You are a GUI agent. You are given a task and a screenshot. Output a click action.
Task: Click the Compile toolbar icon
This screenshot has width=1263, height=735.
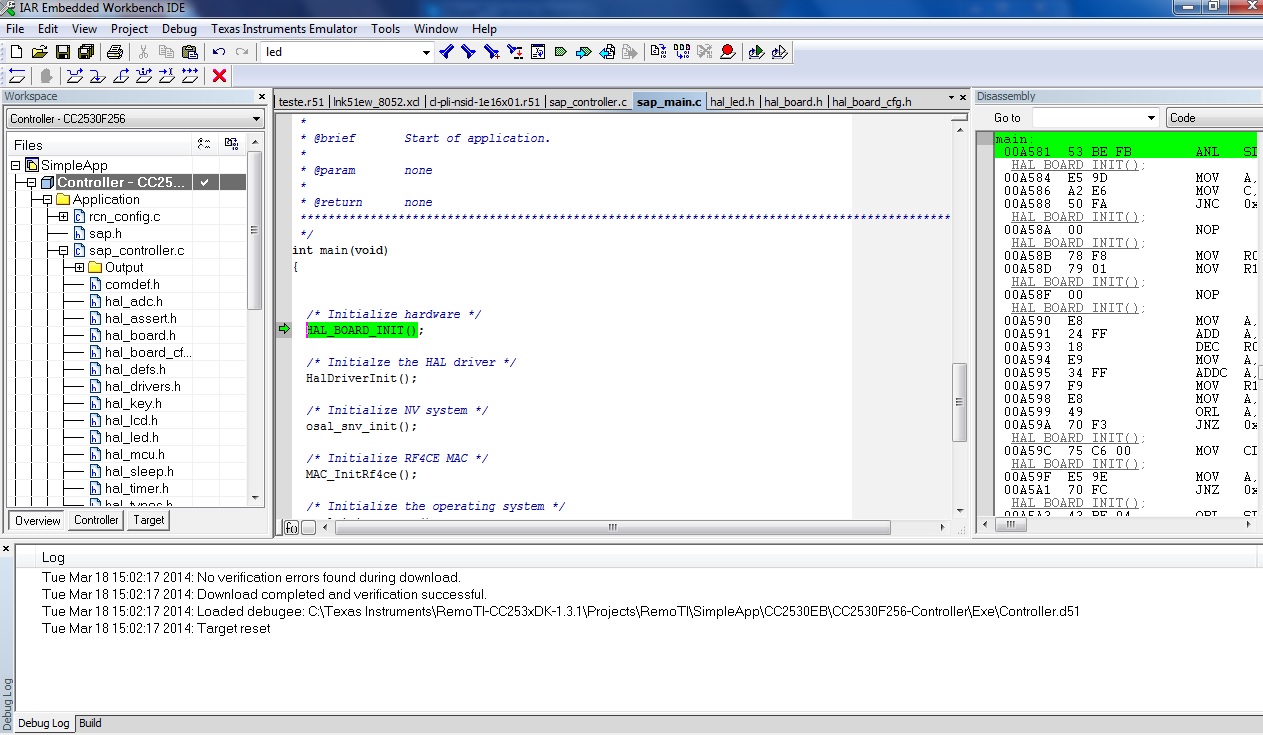coord(658,52)
